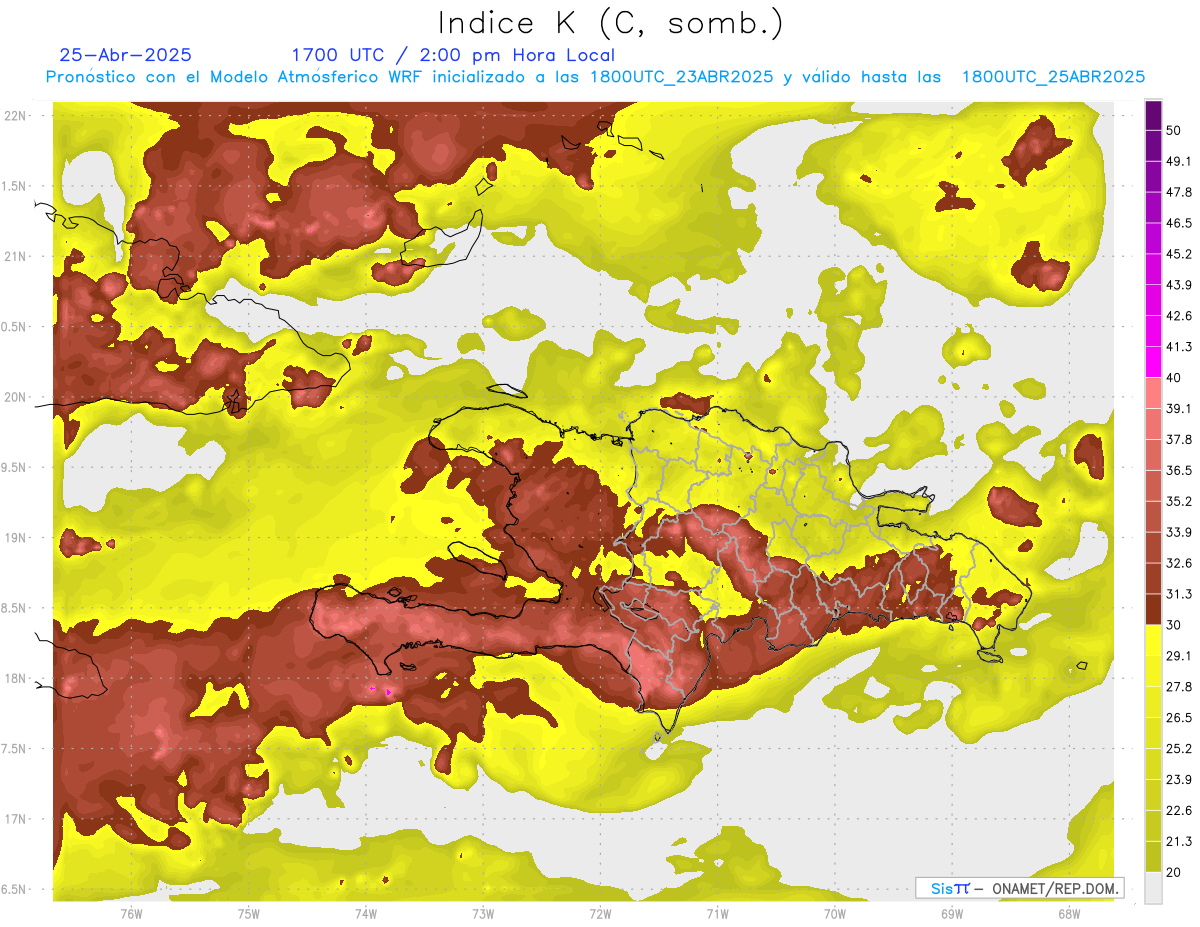Click the 'Indice K (C, somb.)' map title
The width and height of the screenshot is (1200, 927).
(611, 23)
